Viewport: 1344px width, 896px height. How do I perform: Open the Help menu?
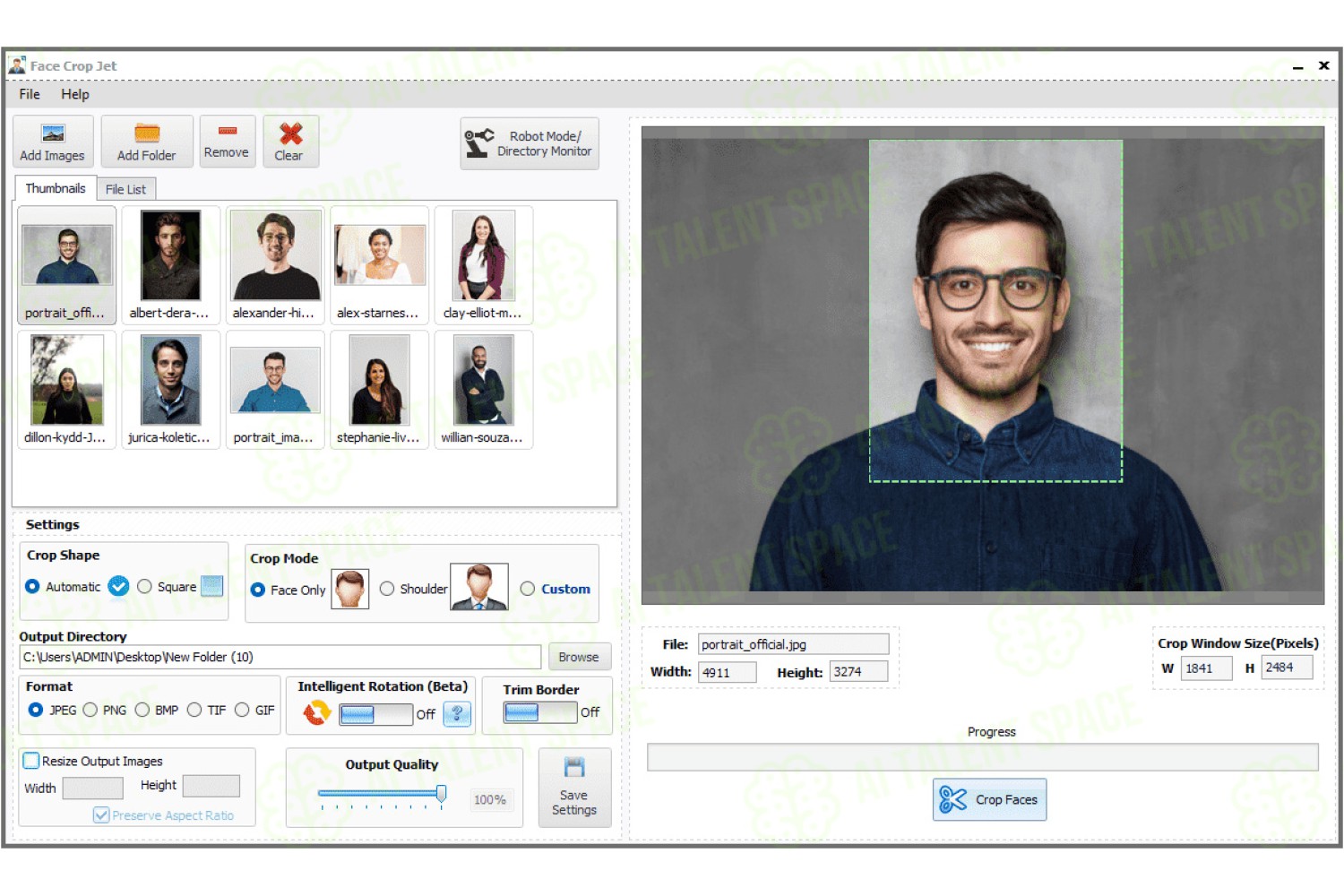75,94
